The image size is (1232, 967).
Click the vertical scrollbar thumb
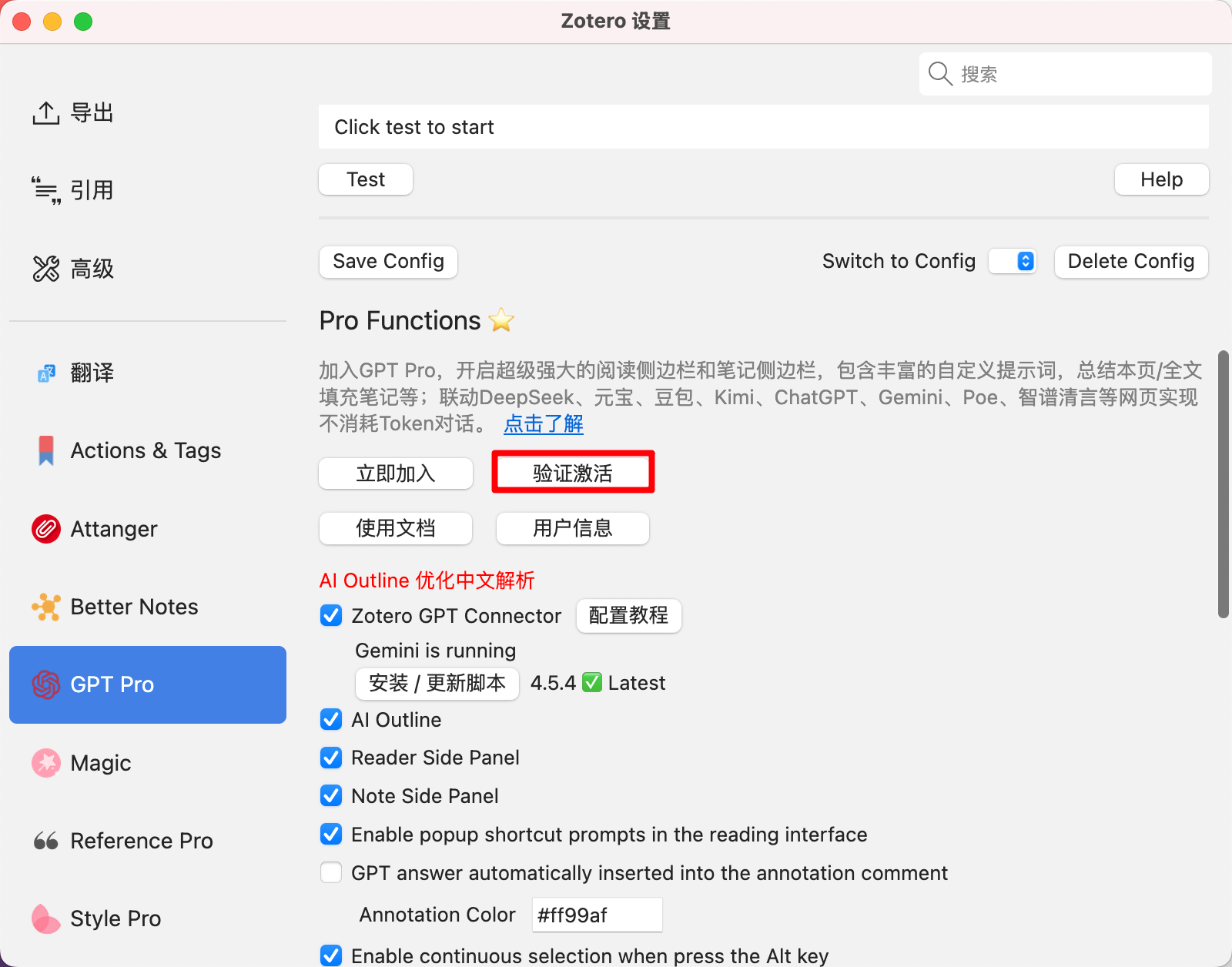pyautogui.click(x=1223, y=484)
